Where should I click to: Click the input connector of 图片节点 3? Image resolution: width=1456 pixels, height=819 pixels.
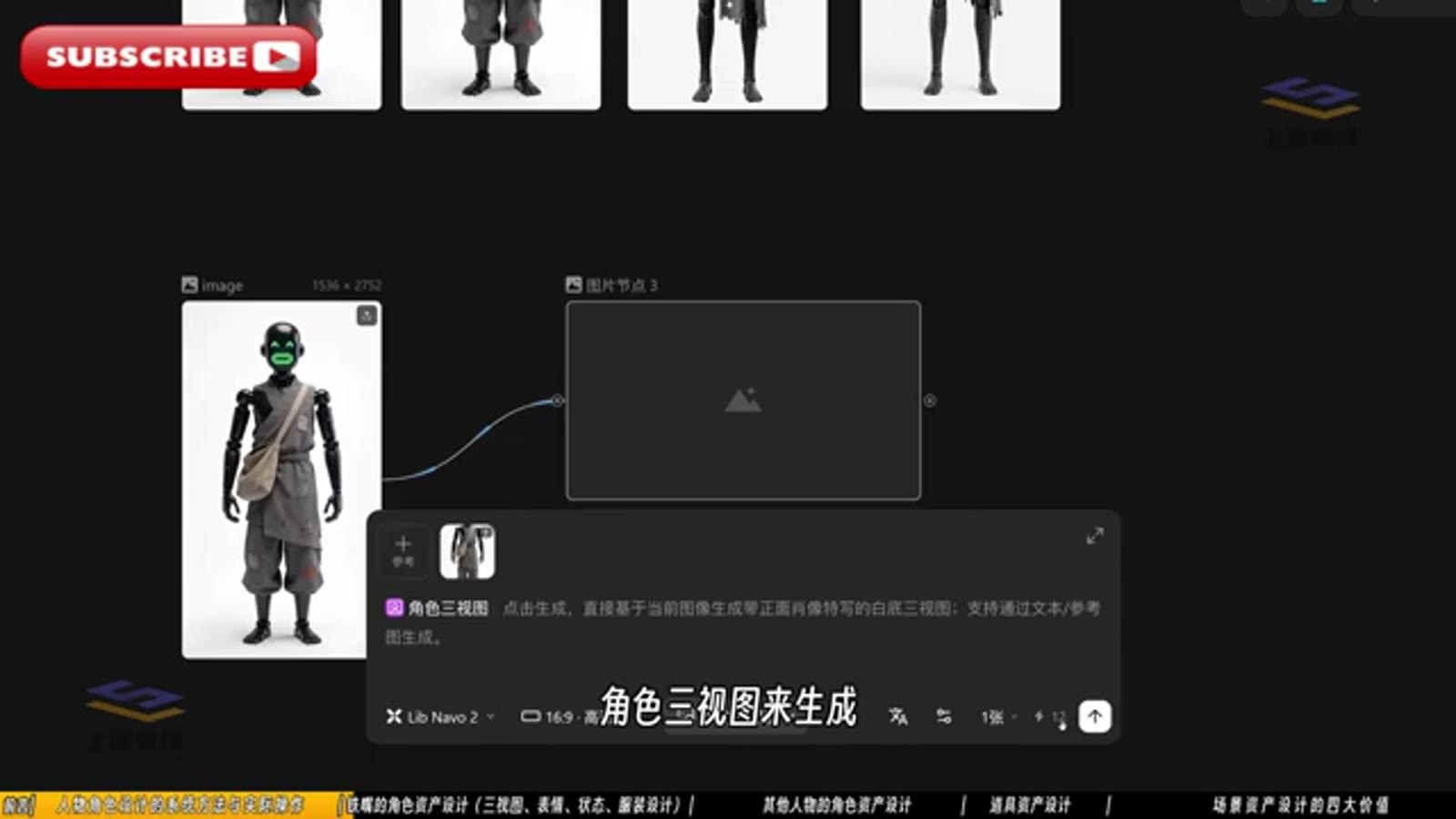(x=557, y=400)
